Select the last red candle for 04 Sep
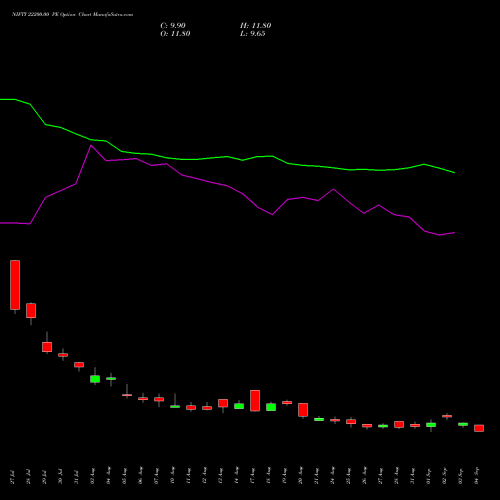Image resolution: width=500 pixels, height=500 pixels. pos(479,428)
